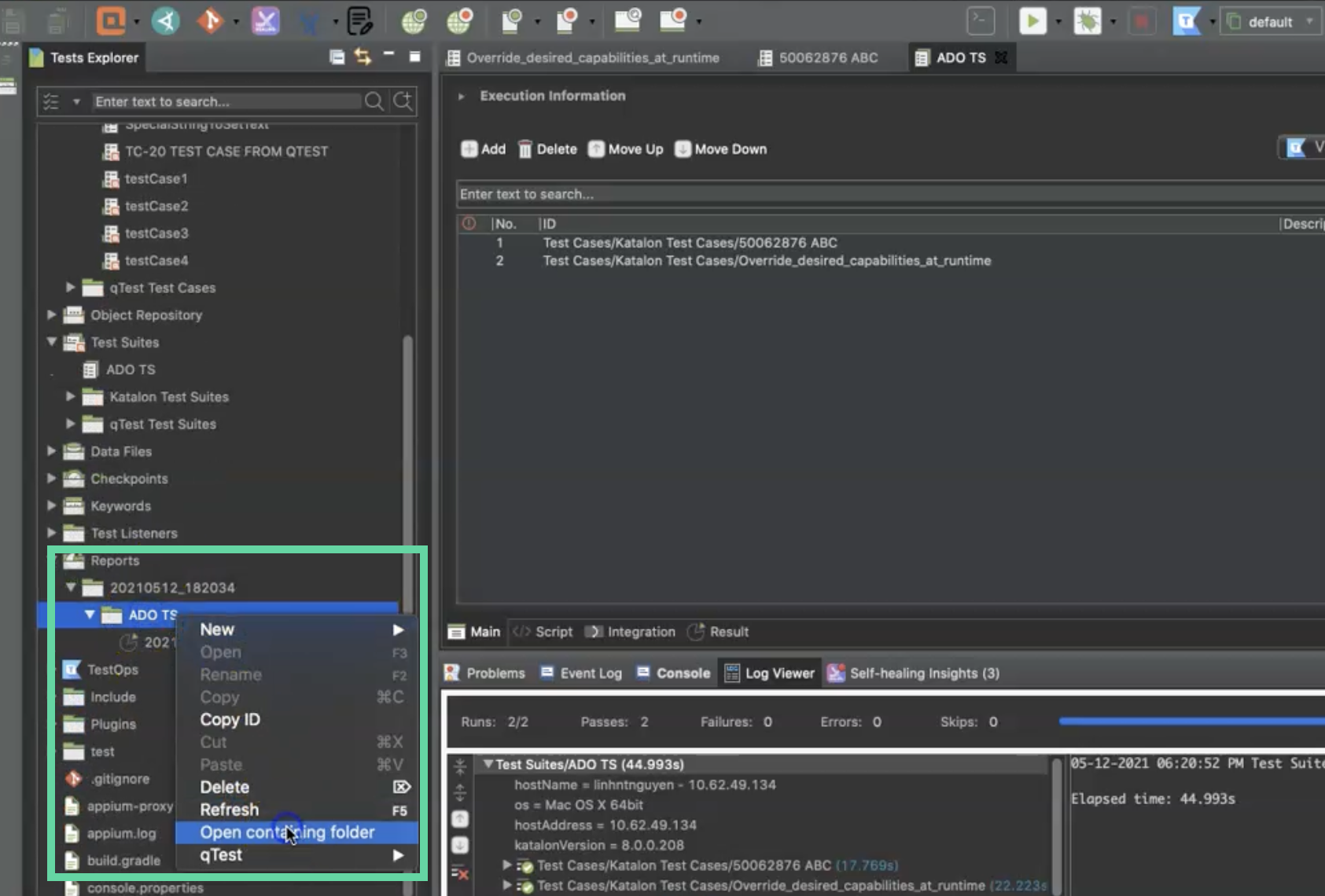This screenshot has width=1325, height=896.
Task: Select Copy ID in the context menu
Action: [230, 720]
